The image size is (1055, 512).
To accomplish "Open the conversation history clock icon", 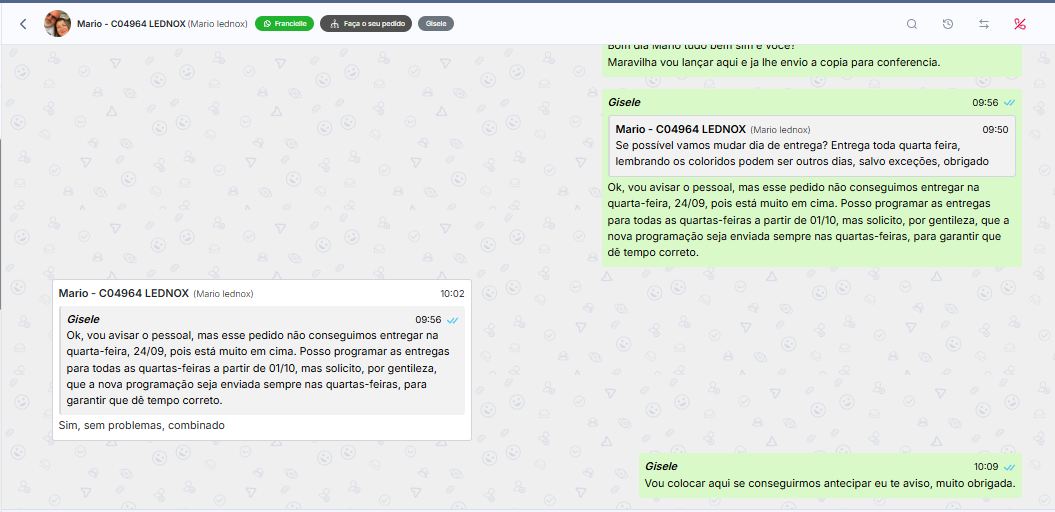I will [x=948, y=24].
